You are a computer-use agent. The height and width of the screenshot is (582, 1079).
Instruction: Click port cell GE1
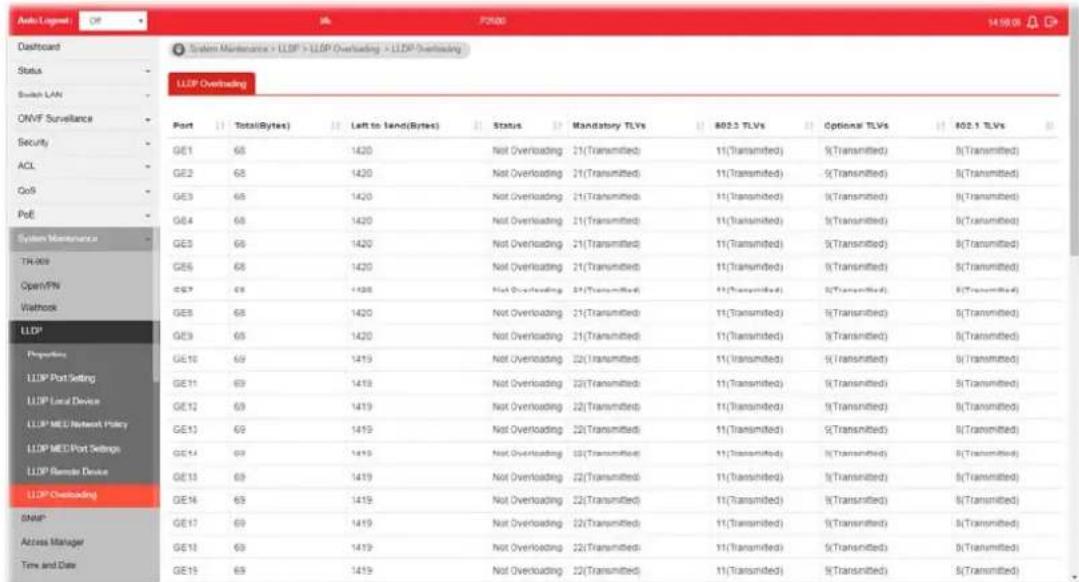[182, 151]
